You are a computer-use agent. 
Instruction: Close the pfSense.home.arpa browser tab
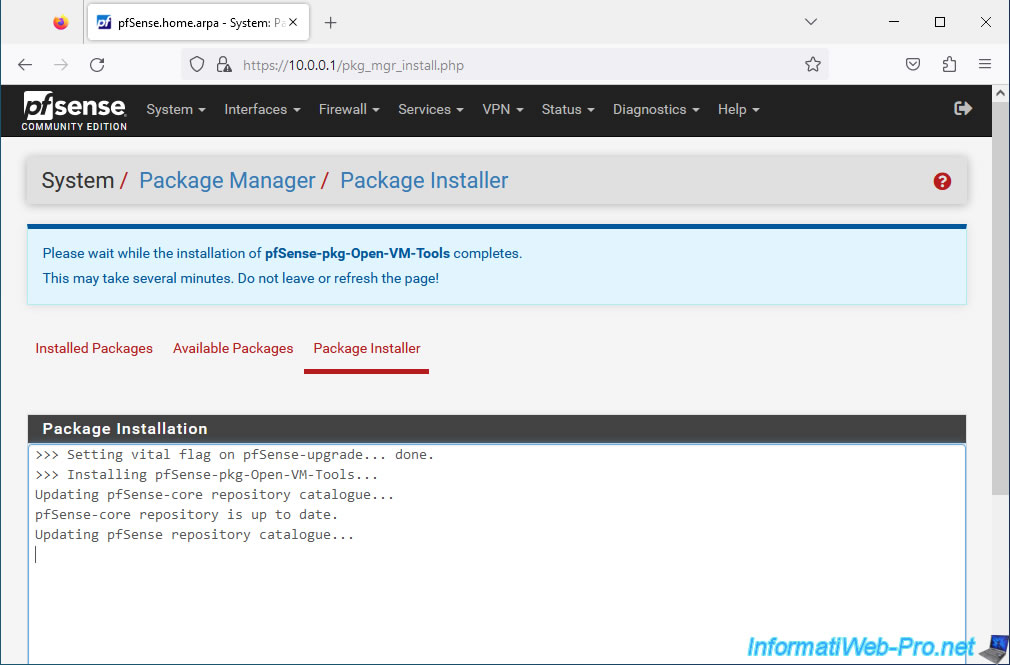coord(293,23)
